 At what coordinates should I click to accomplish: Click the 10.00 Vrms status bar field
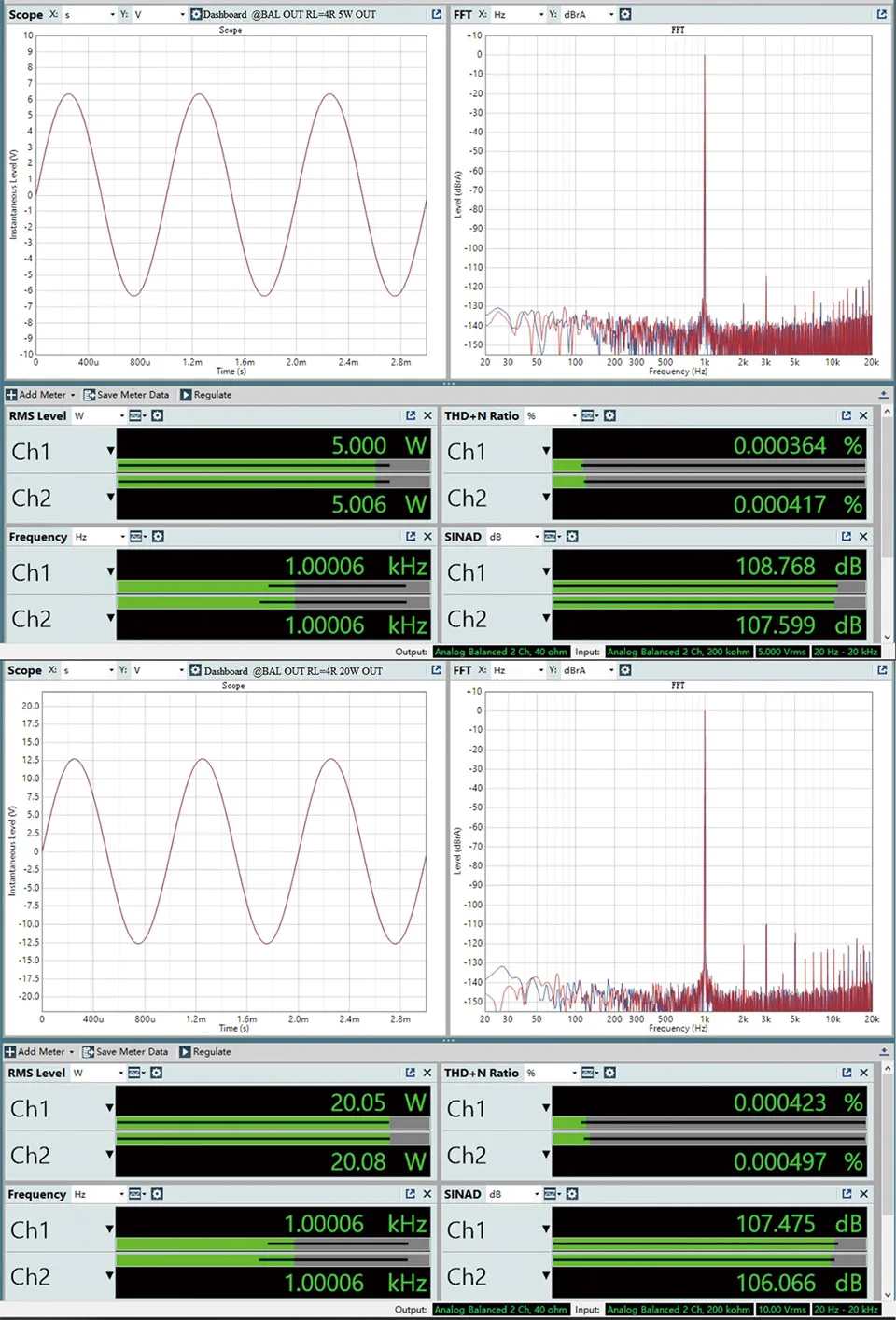tap(782, 1309)
